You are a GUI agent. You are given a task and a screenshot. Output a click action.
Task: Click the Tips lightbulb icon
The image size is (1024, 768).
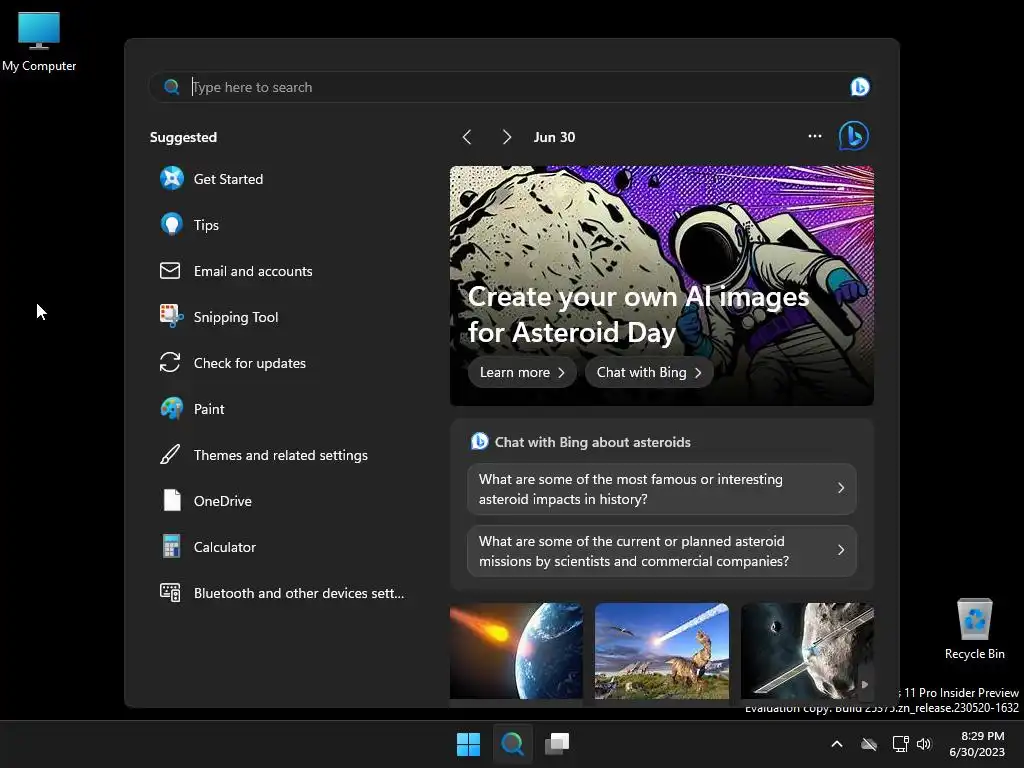pos(172,225)
